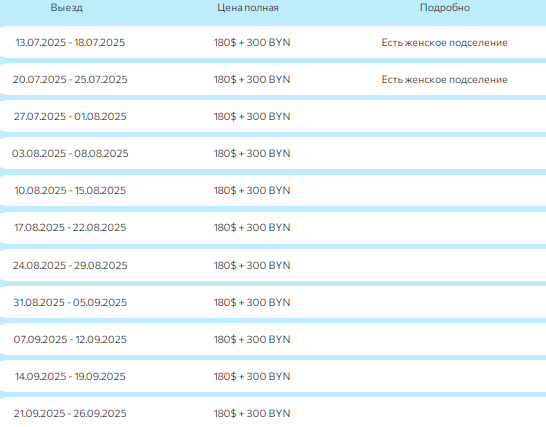Click the Подробно column header
This screenshot has height=427, width=546.
445,7
